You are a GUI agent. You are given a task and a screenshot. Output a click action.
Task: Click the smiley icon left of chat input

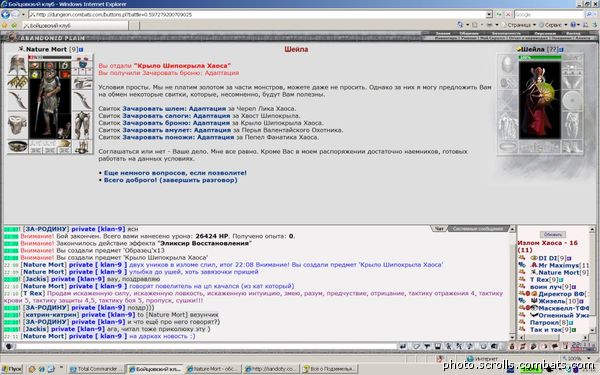pos(8,347)
